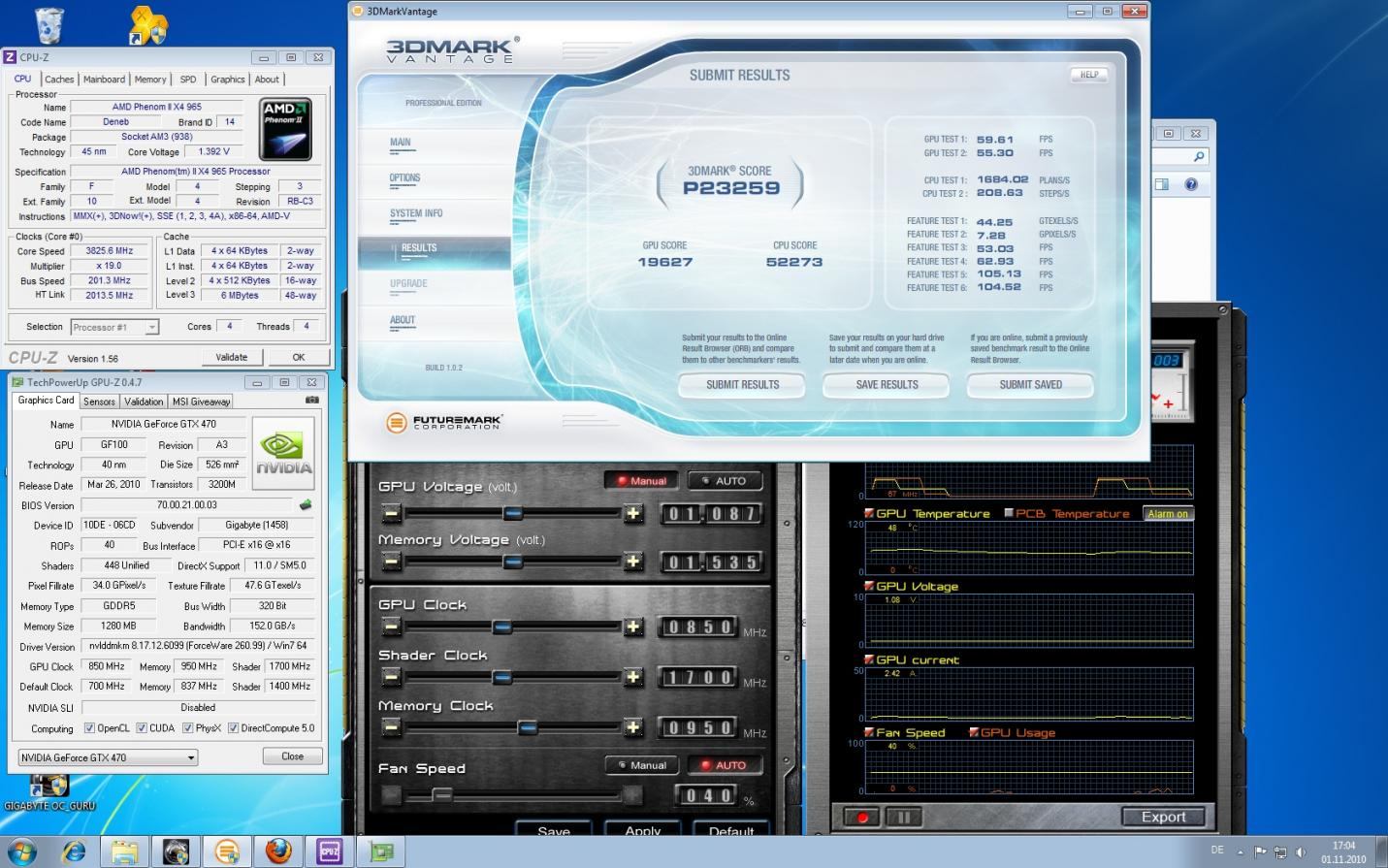1388x868 pixels.
Task: Click the Windows Start orb
Action: [x=21, y=852]
